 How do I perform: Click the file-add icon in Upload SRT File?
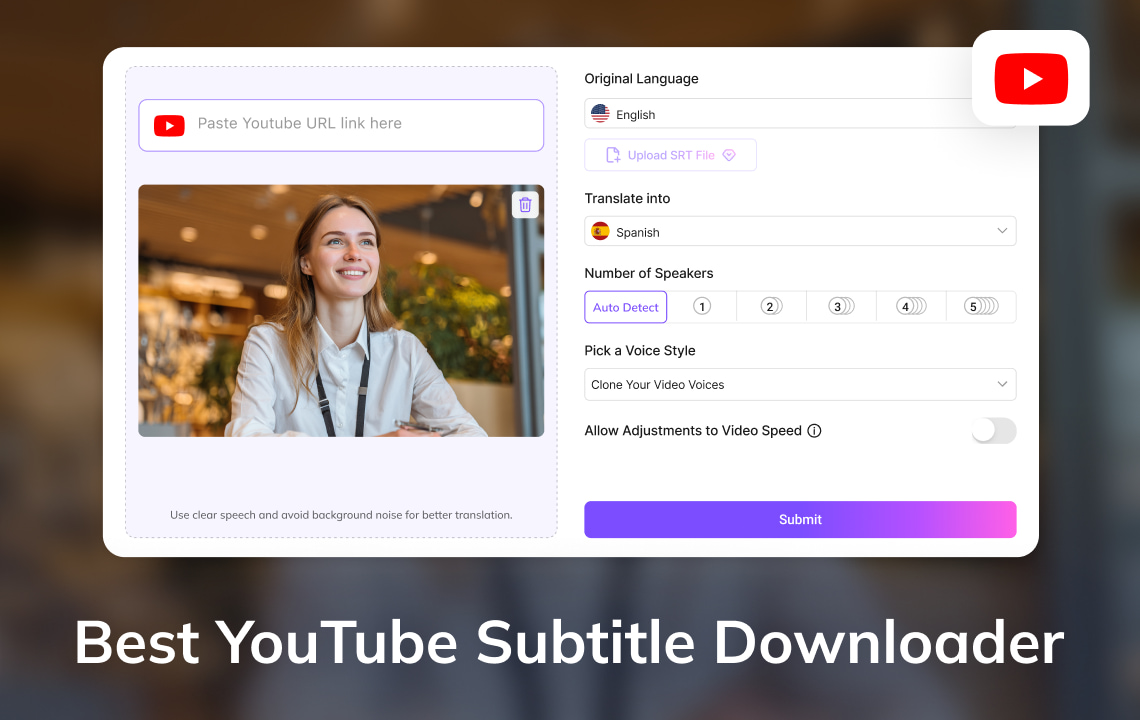611,154
